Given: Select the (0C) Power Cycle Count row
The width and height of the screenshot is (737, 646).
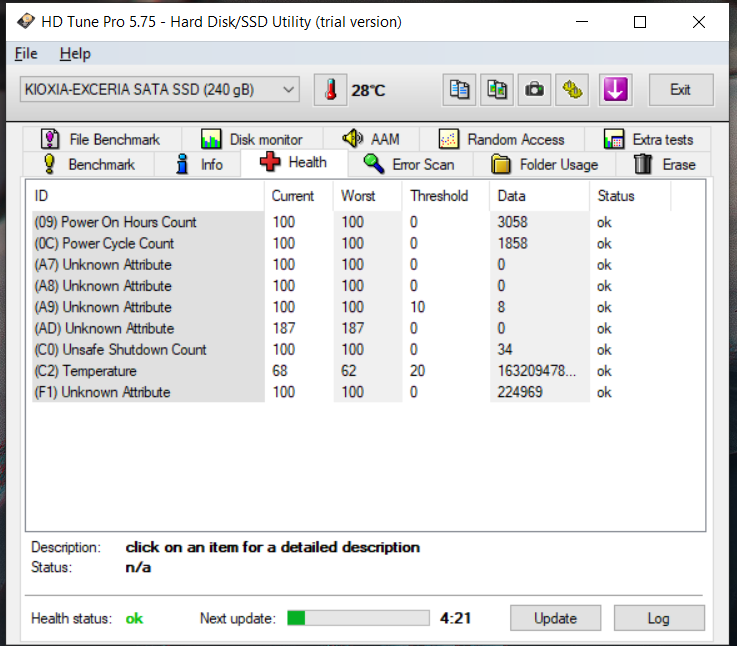Looking at the screenshot, I should click(x=351, y=243).
